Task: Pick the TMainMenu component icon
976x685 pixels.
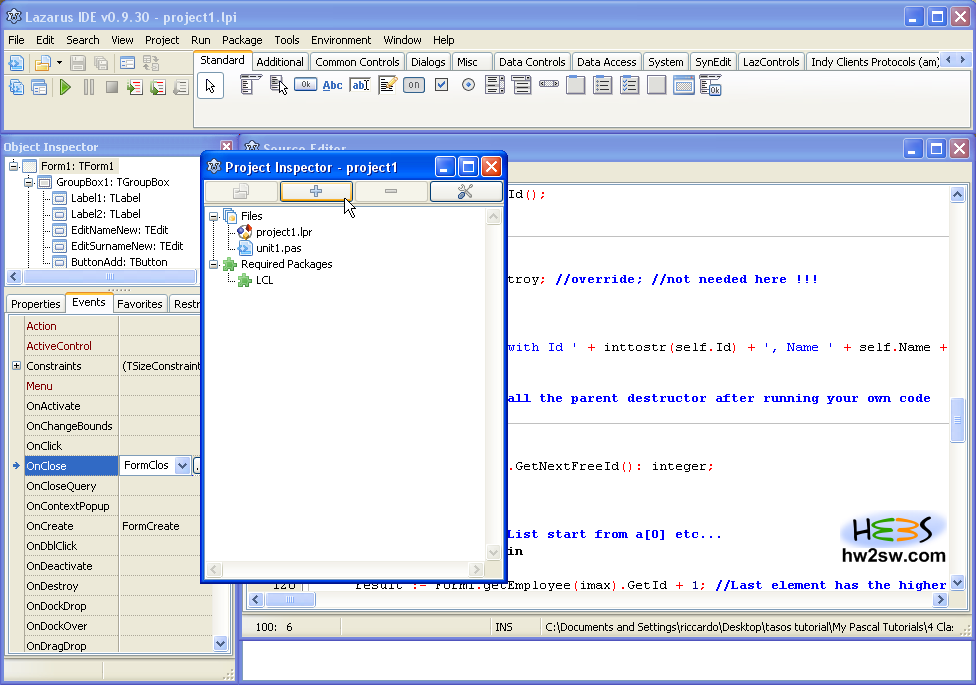Action: tap(251, 85)
